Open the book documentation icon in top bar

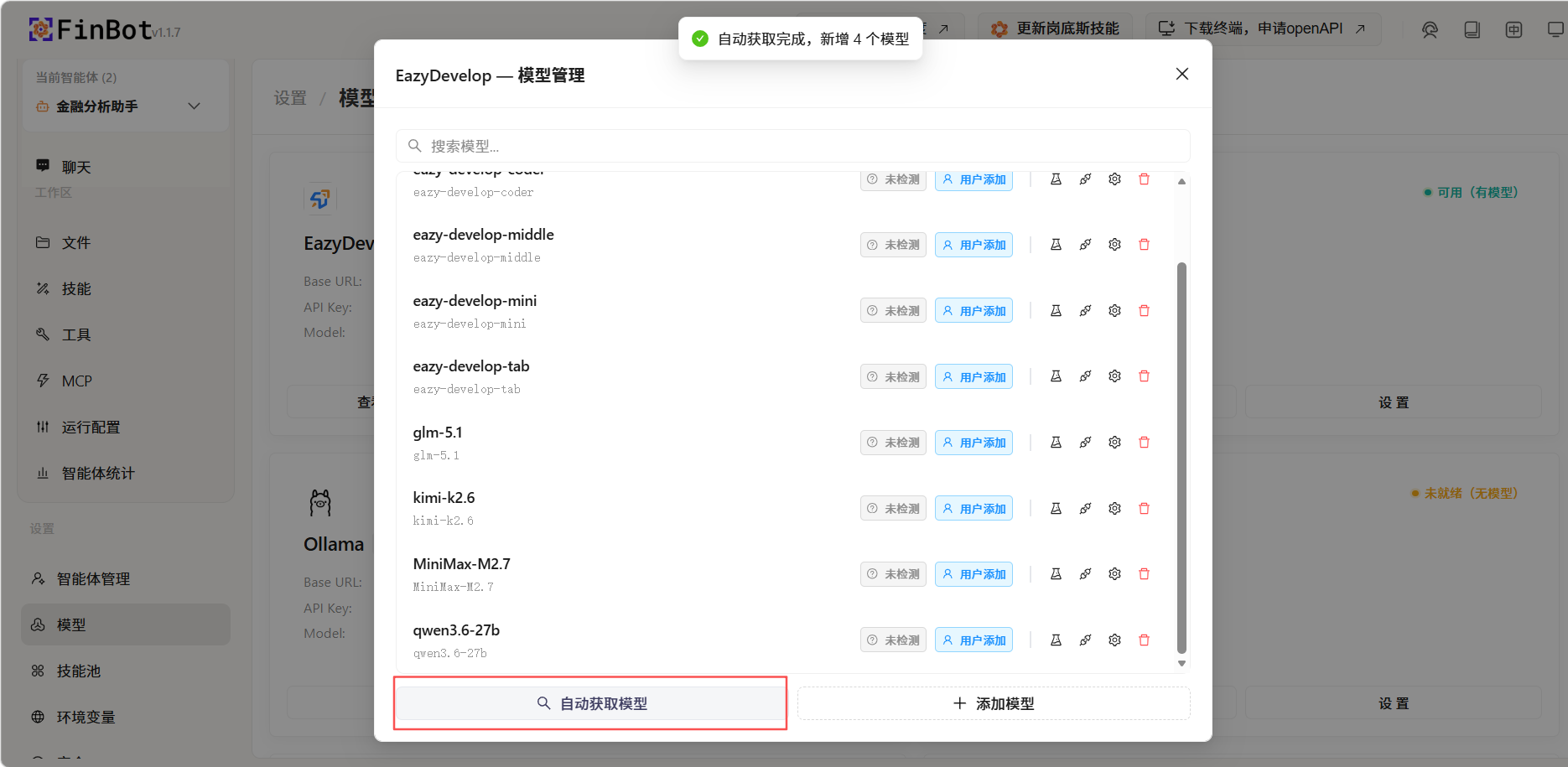pos(1472,29)
